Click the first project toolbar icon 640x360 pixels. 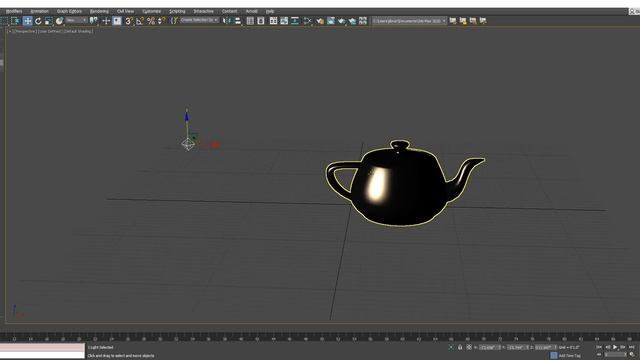click(453, 20)
